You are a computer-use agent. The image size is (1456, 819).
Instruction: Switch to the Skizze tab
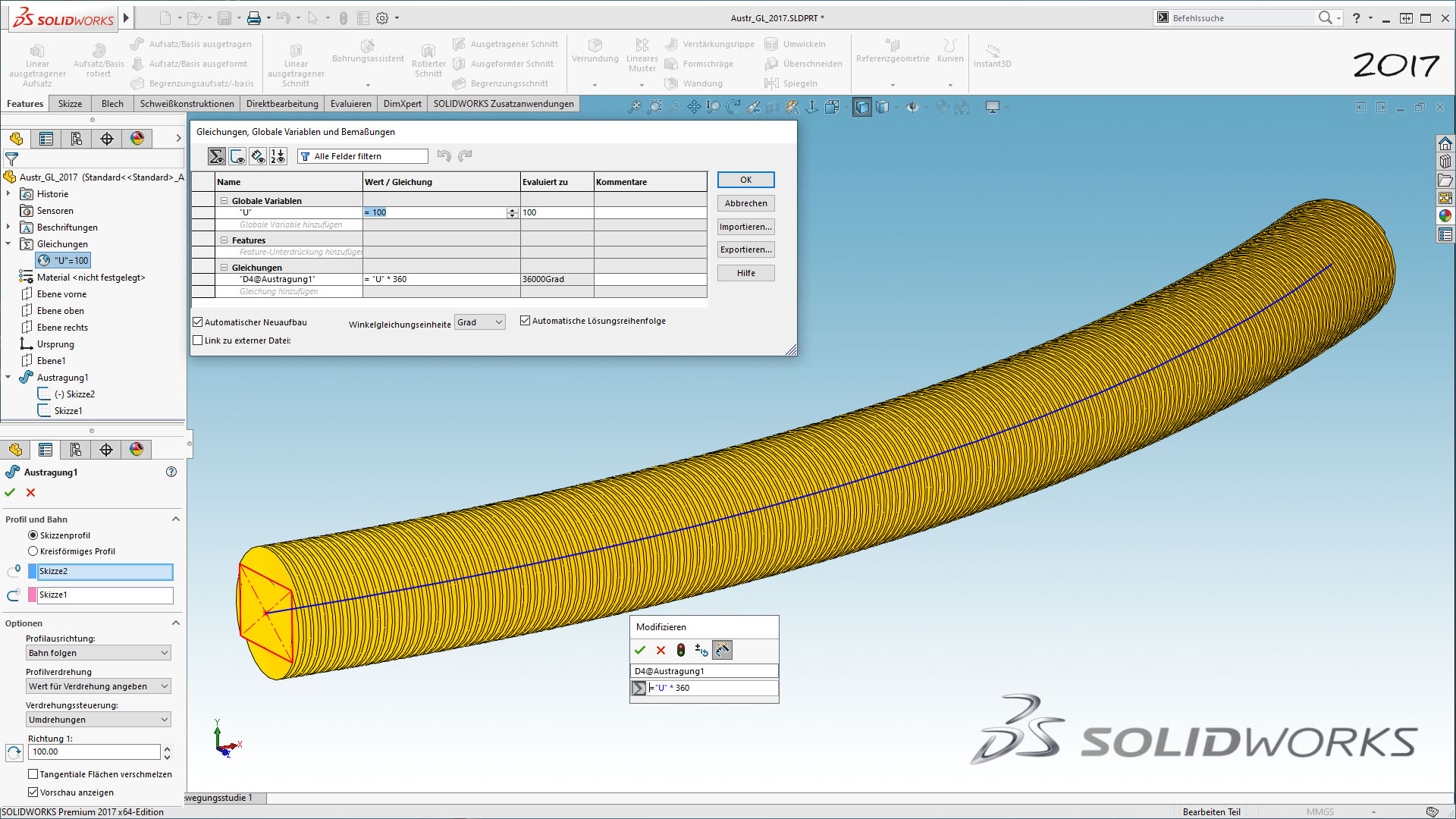(70, 104)
